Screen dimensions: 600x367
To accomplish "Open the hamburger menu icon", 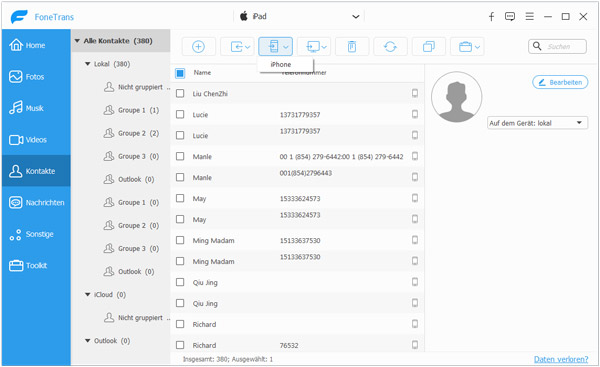I will point(530,16).
